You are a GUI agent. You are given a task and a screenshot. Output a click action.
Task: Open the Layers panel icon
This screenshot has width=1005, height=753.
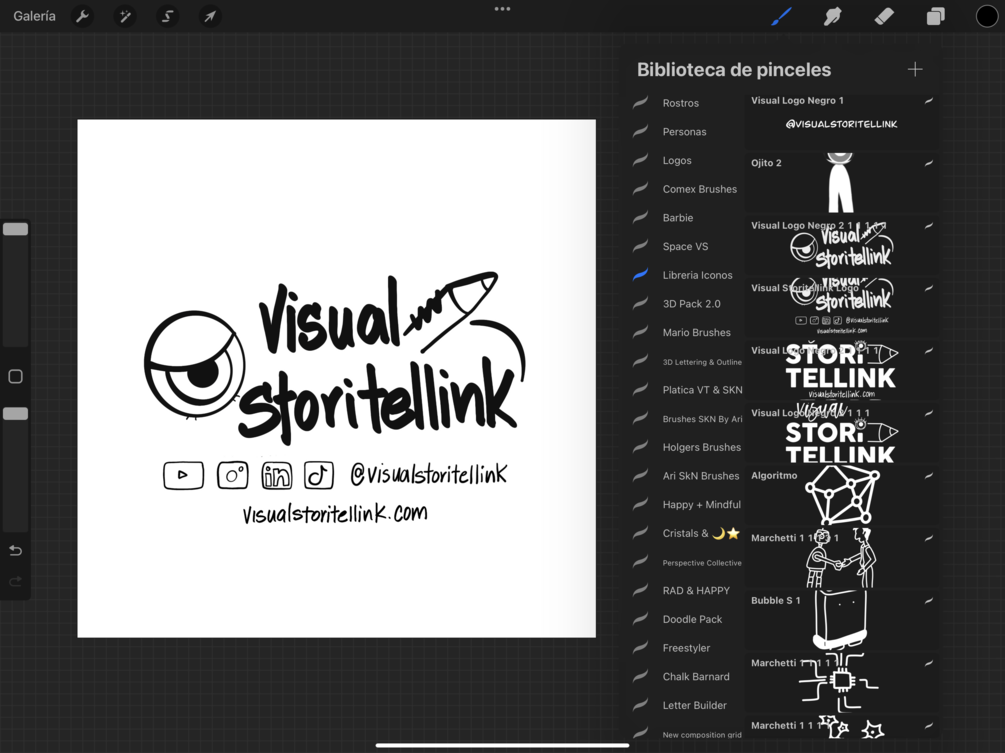935,16
